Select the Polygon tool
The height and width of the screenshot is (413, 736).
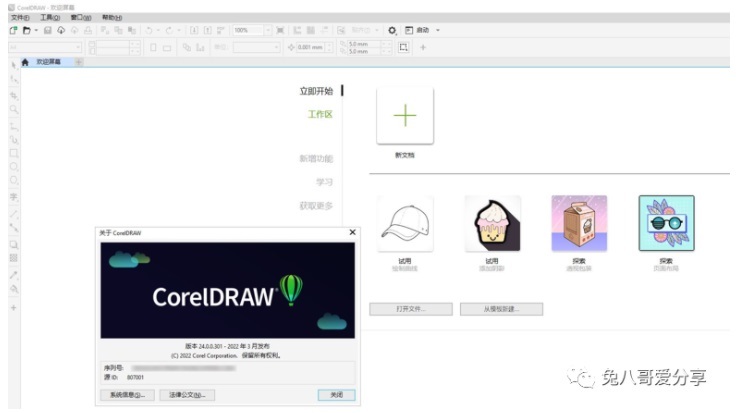point(14,180)
